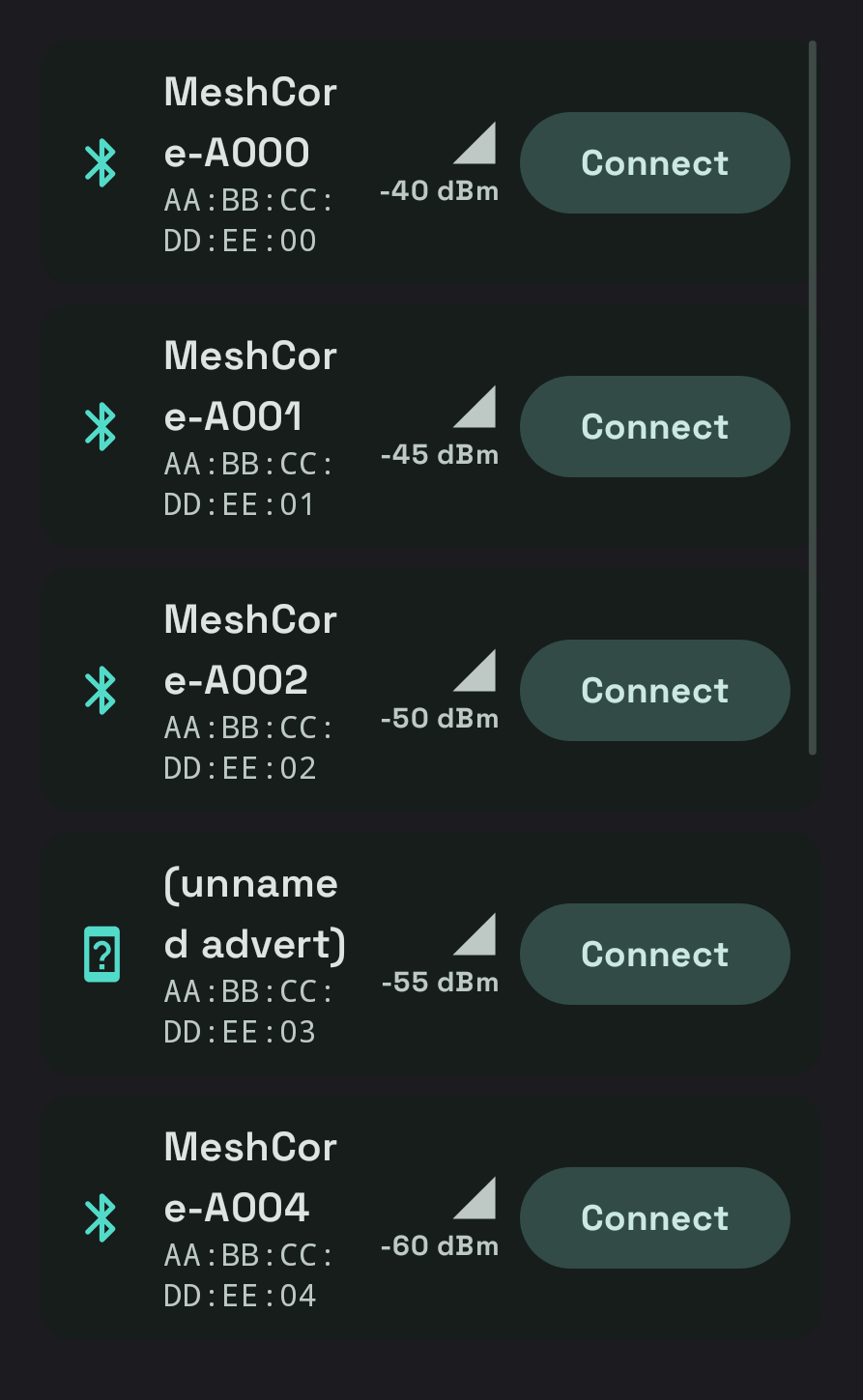This screenshot has width=863, height=1400.
Task: Click the vertical scrollbar of device list
Action: point(813,397)
